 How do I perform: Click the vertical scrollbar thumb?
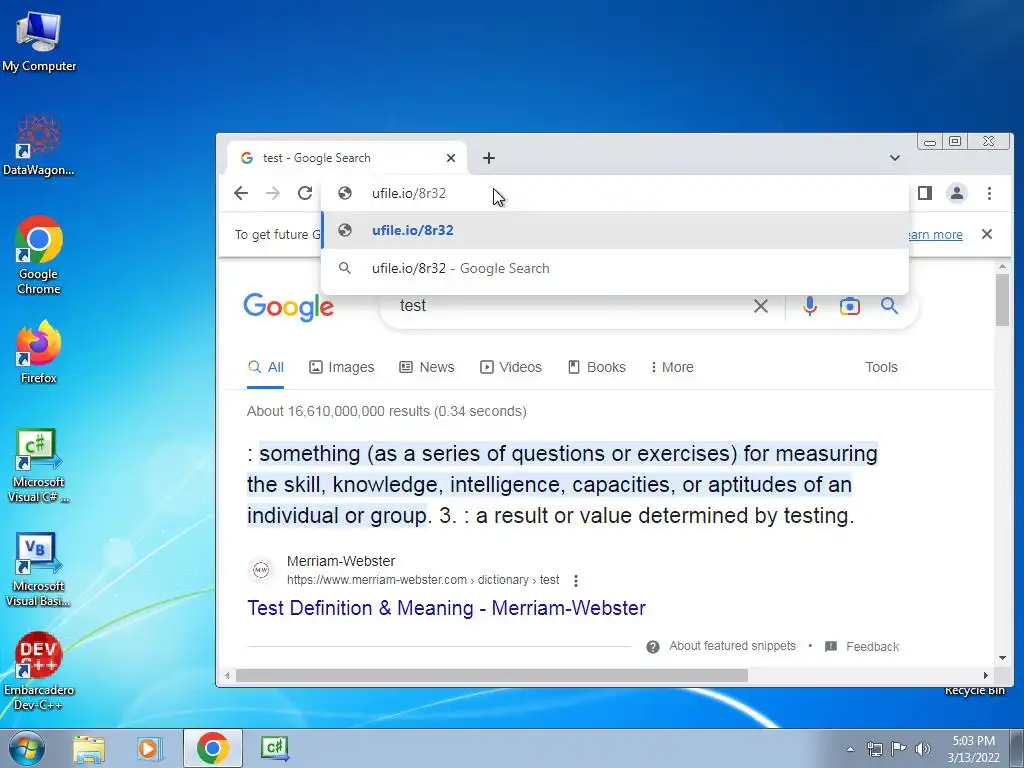pyautogui.click(x=1002, y=300)
